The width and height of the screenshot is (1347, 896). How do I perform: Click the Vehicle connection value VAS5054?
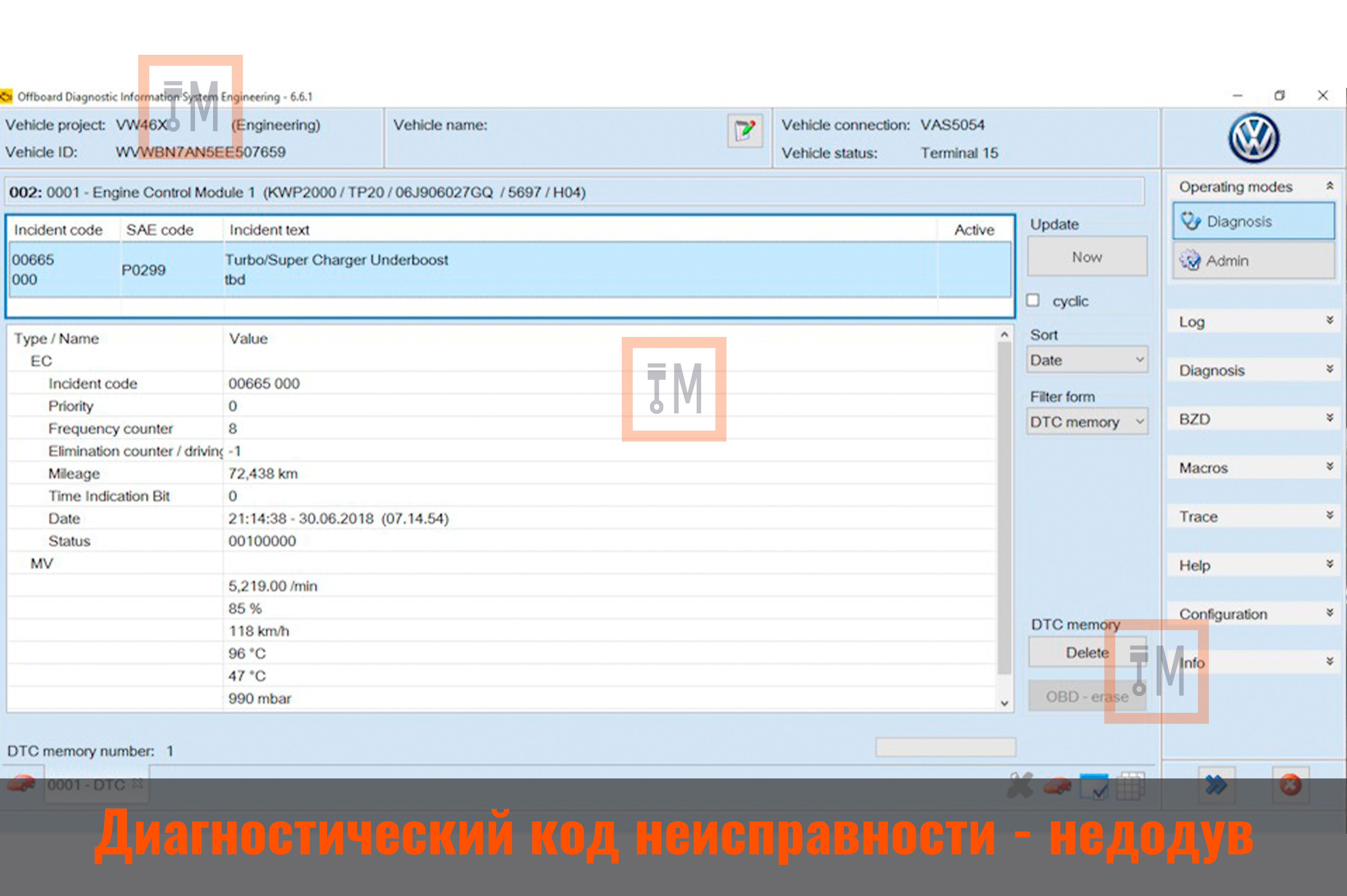pyautogui.click(x=952, y=125)
